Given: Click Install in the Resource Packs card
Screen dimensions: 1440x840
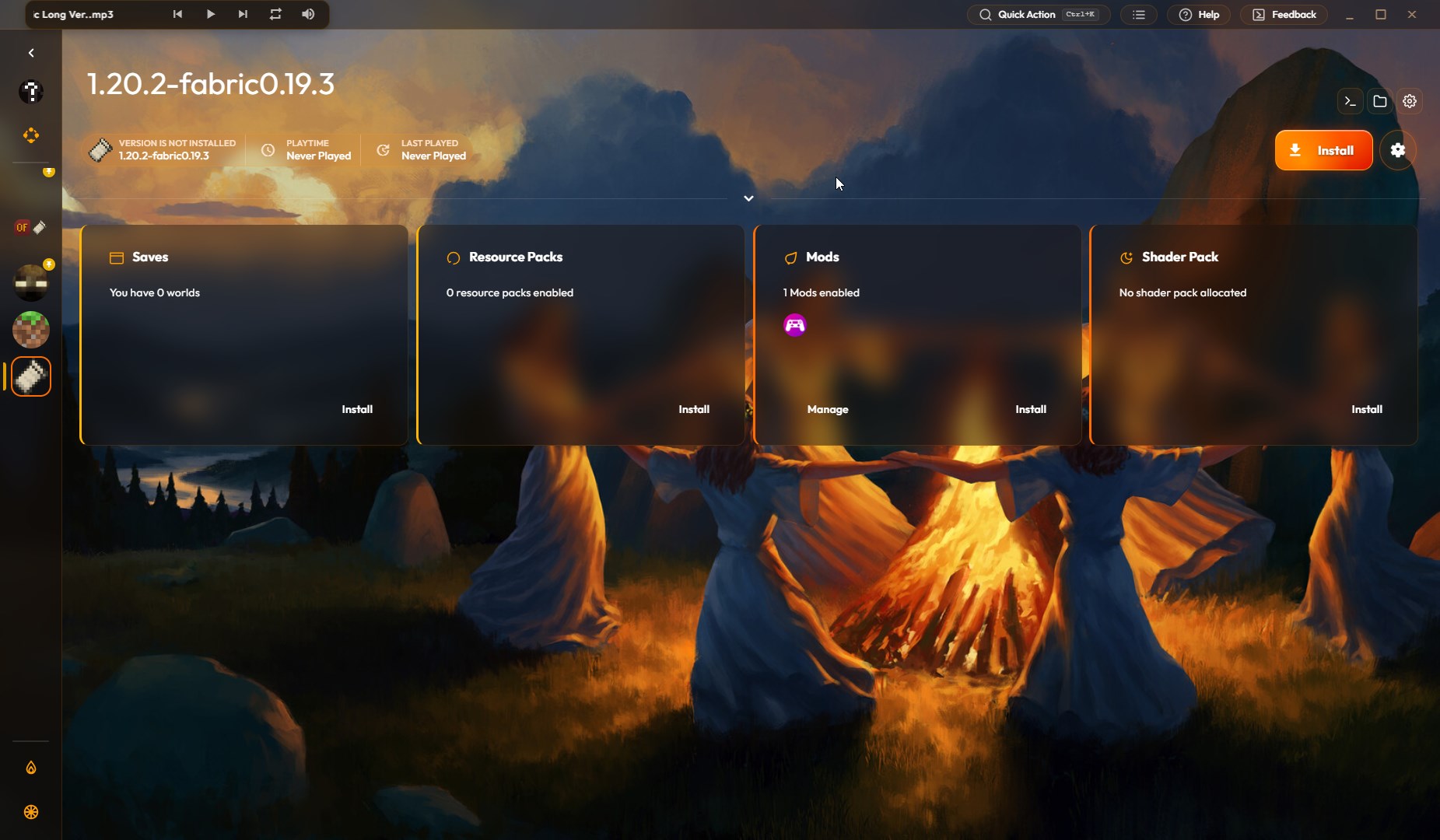Looking at the screenshot, I should click(x=694, y=409).
